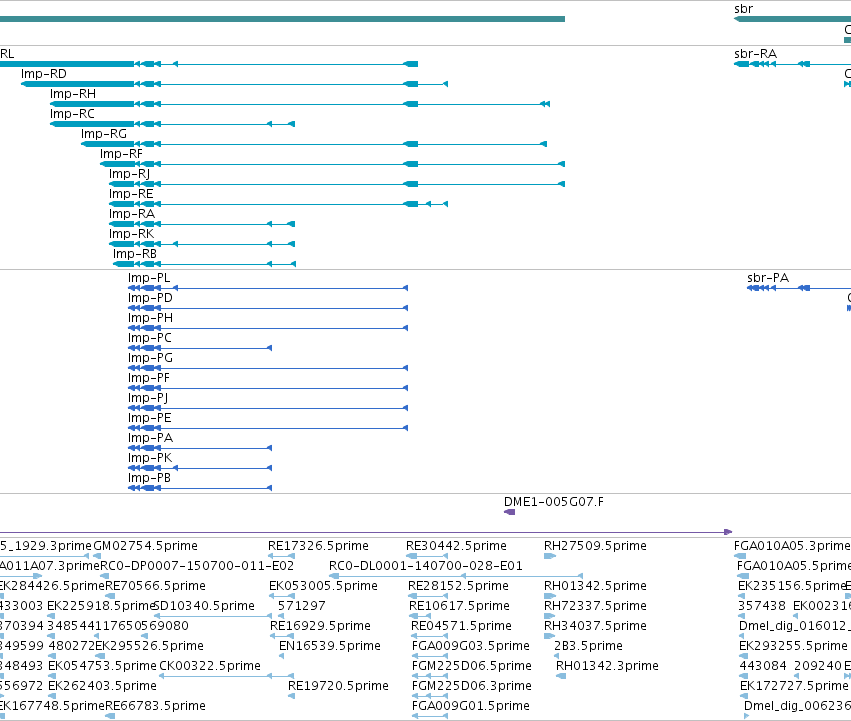This screenshot has width=851, height=721.
Task: Select the Imp-RB transcript label
Action: (135, 254)
